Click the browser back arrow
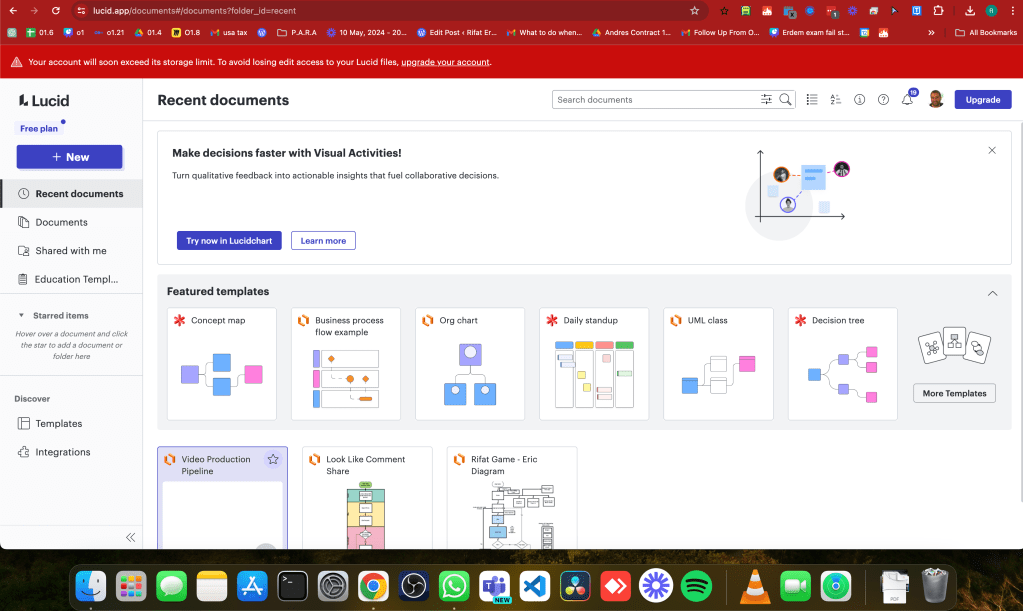 (x=13, y=10)
